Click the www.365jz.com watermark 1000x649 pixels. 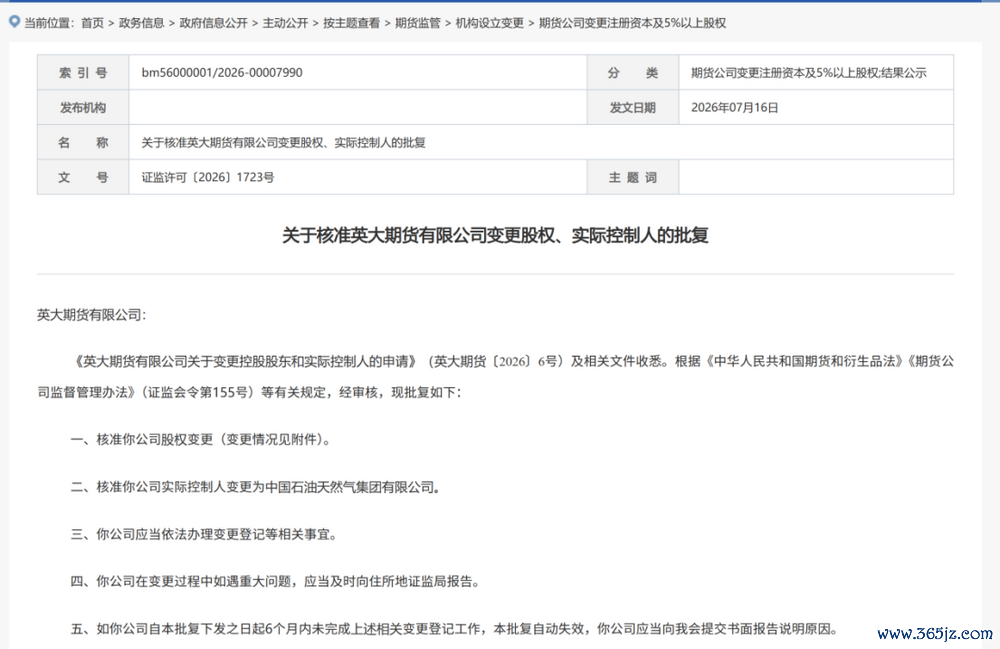tap(935, 633)
